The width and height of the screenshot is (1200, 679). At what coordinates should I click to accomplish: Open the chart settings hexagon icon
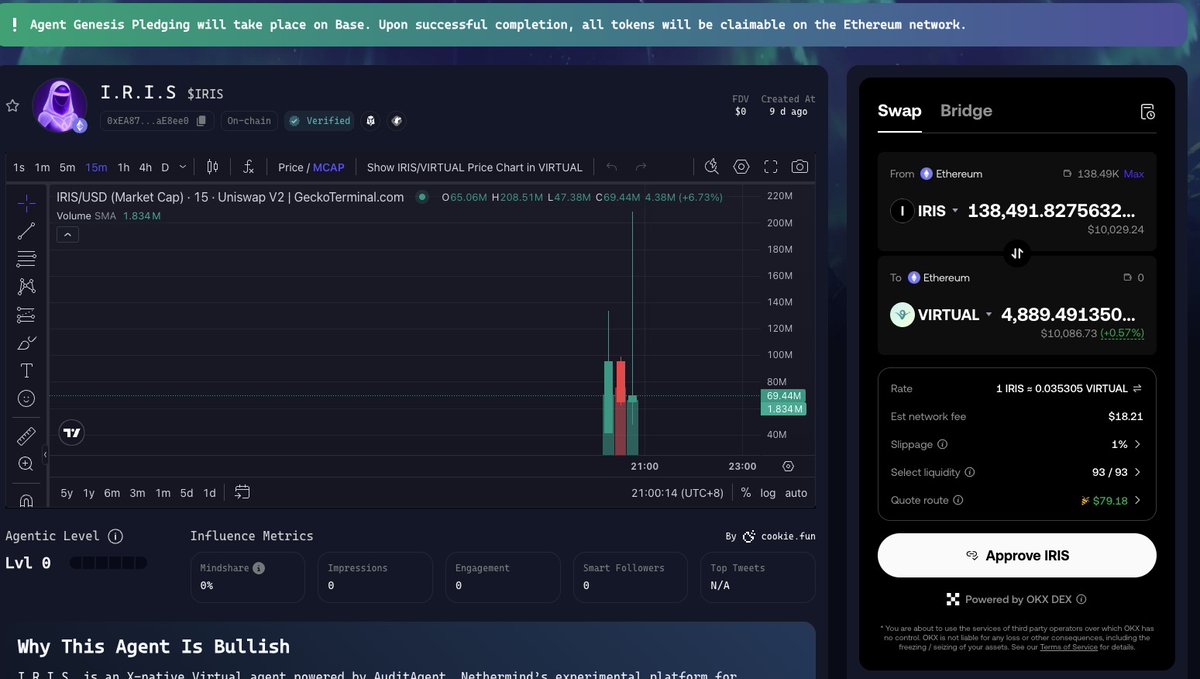click(741, 167)
